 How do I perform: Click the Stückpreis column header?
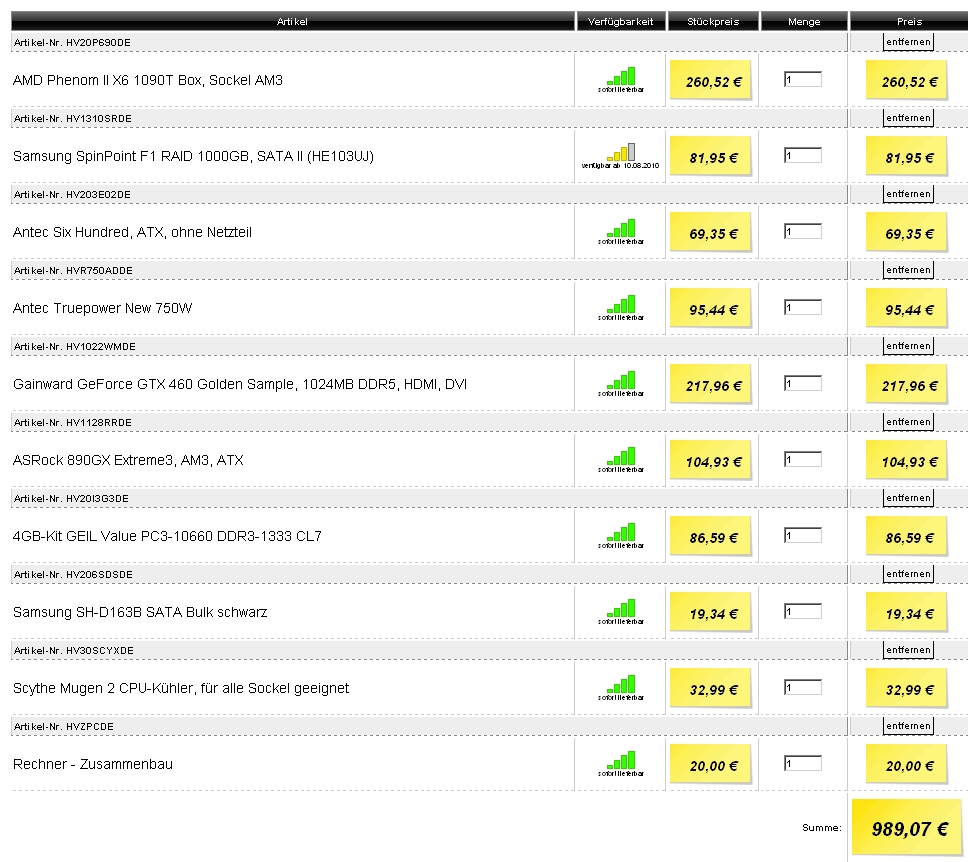(x=713, y=21)
